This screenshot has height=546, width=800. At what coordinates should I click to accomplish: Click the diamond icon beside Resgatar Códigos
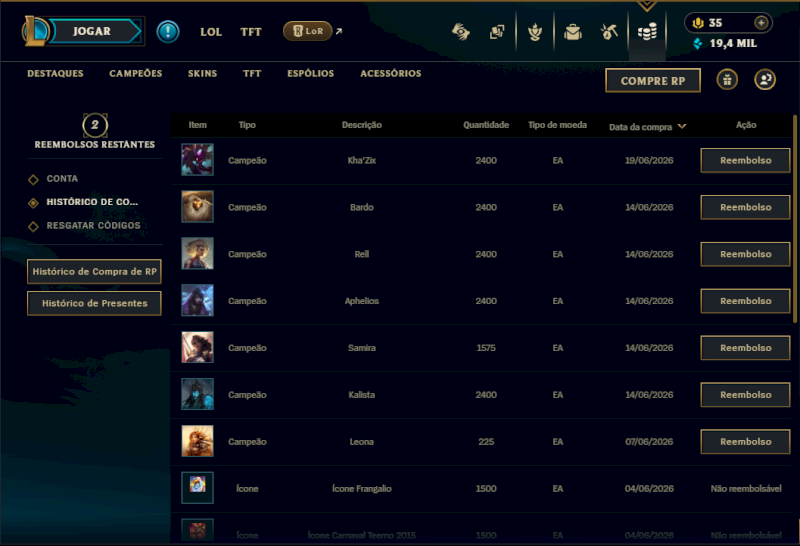[x=33, y=226]
